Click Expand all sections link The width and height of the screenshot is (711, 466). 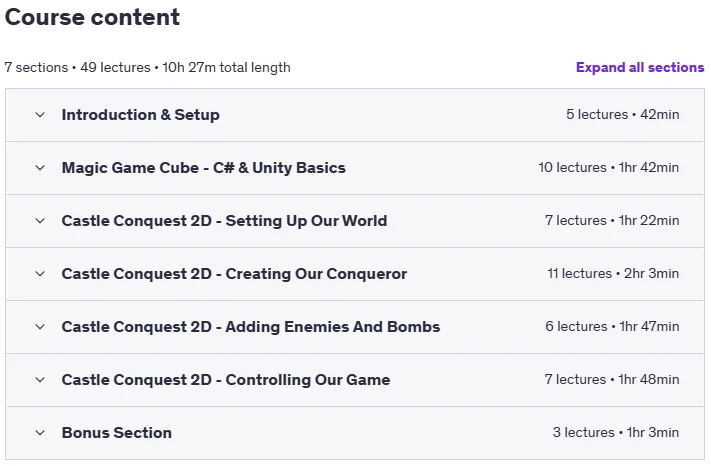(x=640, y=68)
